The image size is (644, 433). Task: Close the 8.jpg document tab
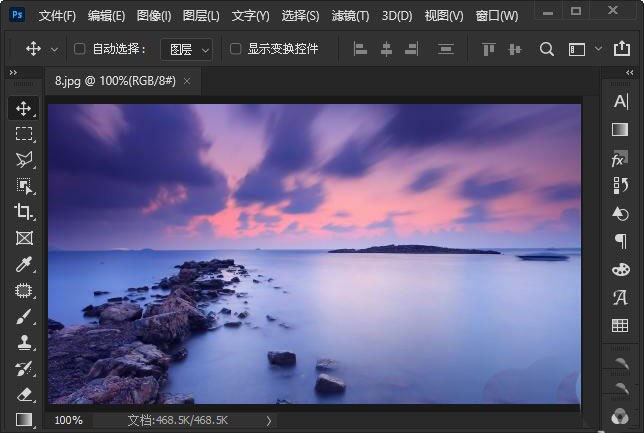click(186, 81)
